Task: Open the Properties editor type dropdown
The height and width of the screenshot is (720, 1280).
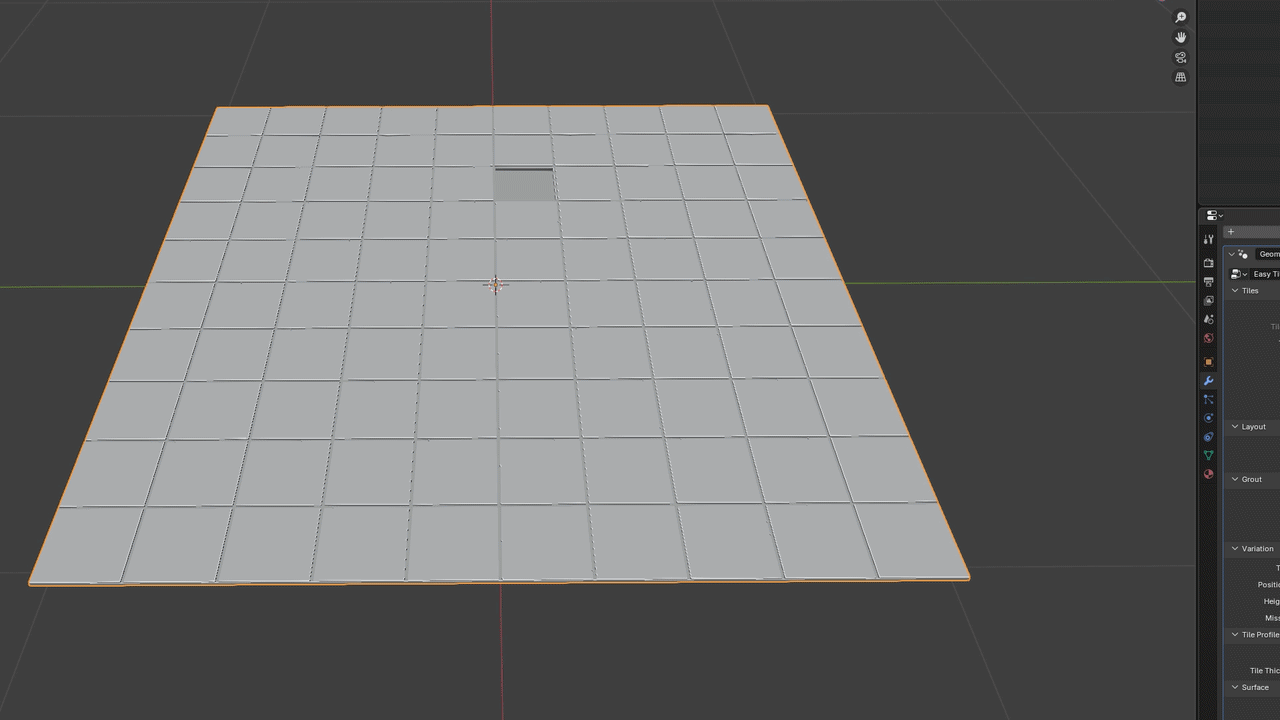Action: point(1215,216)
